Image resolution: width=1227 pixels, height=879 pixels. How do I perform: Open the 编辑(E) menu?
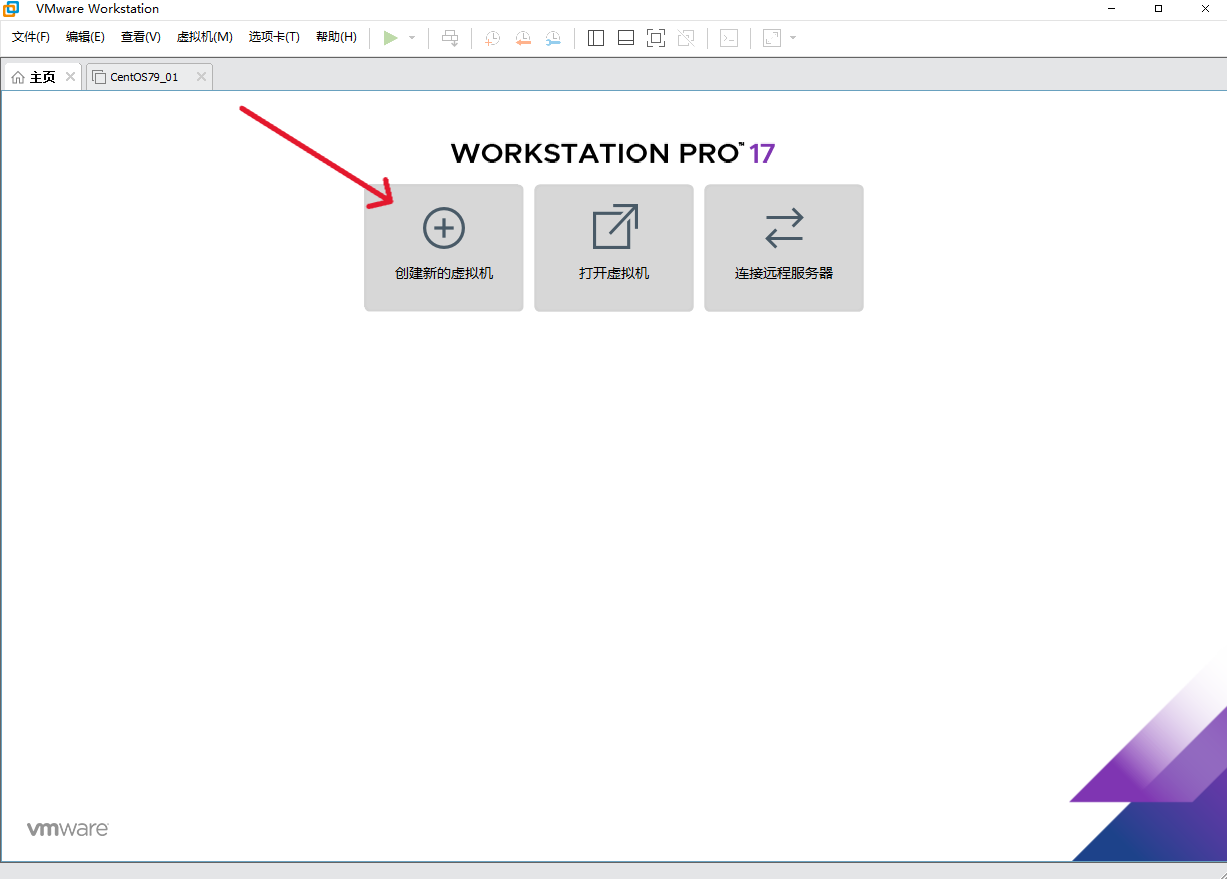(85, 37)
